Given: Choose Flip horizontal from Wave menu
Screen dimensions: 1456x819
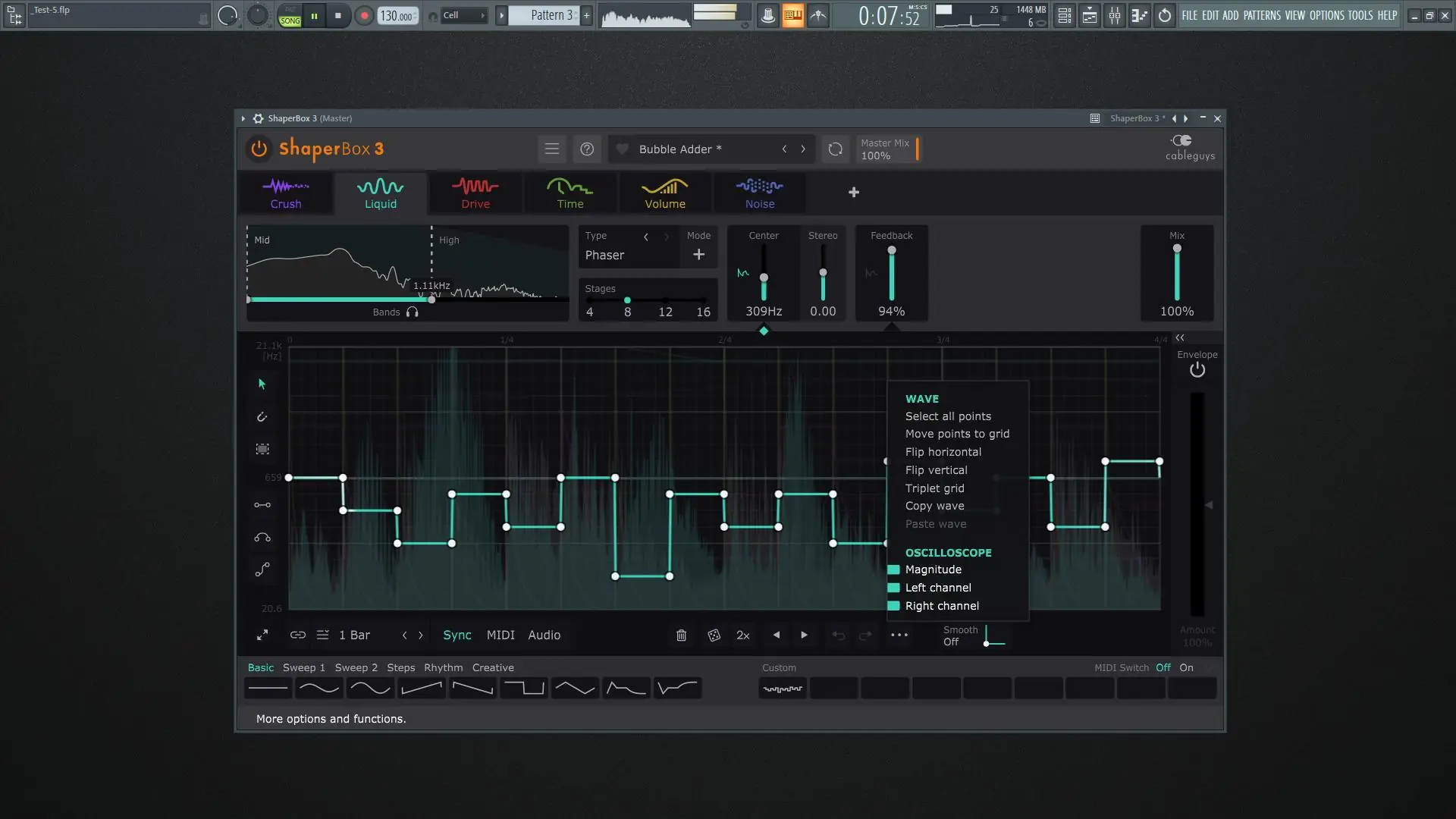Looking at the screenshot, I should tap(943, 452).
